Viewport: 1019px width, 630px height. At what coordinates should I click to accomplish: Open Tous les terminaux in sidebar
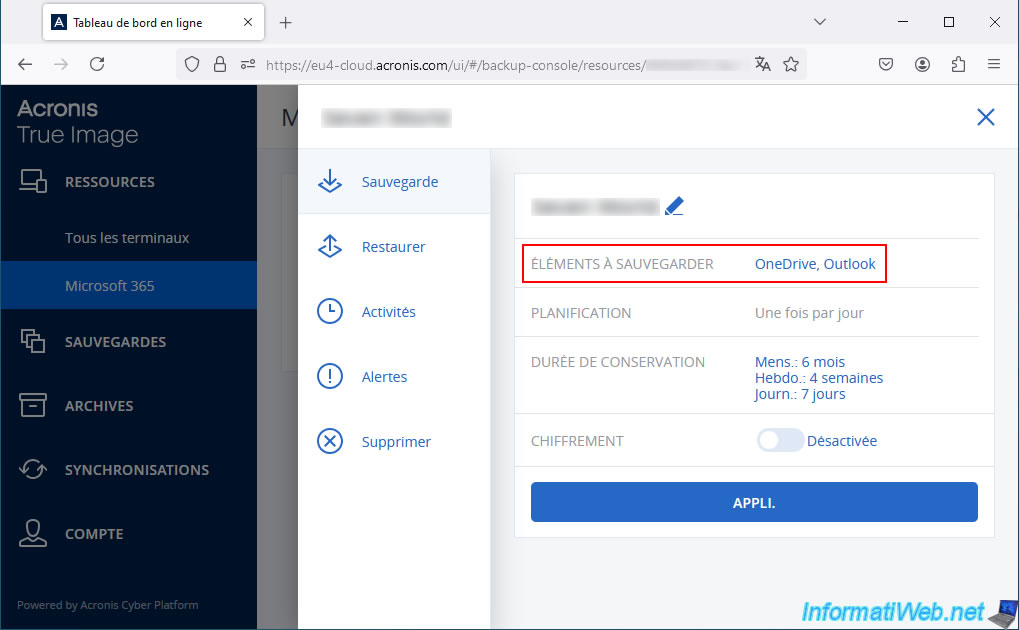pyautogui.click(x=129, y=238)
